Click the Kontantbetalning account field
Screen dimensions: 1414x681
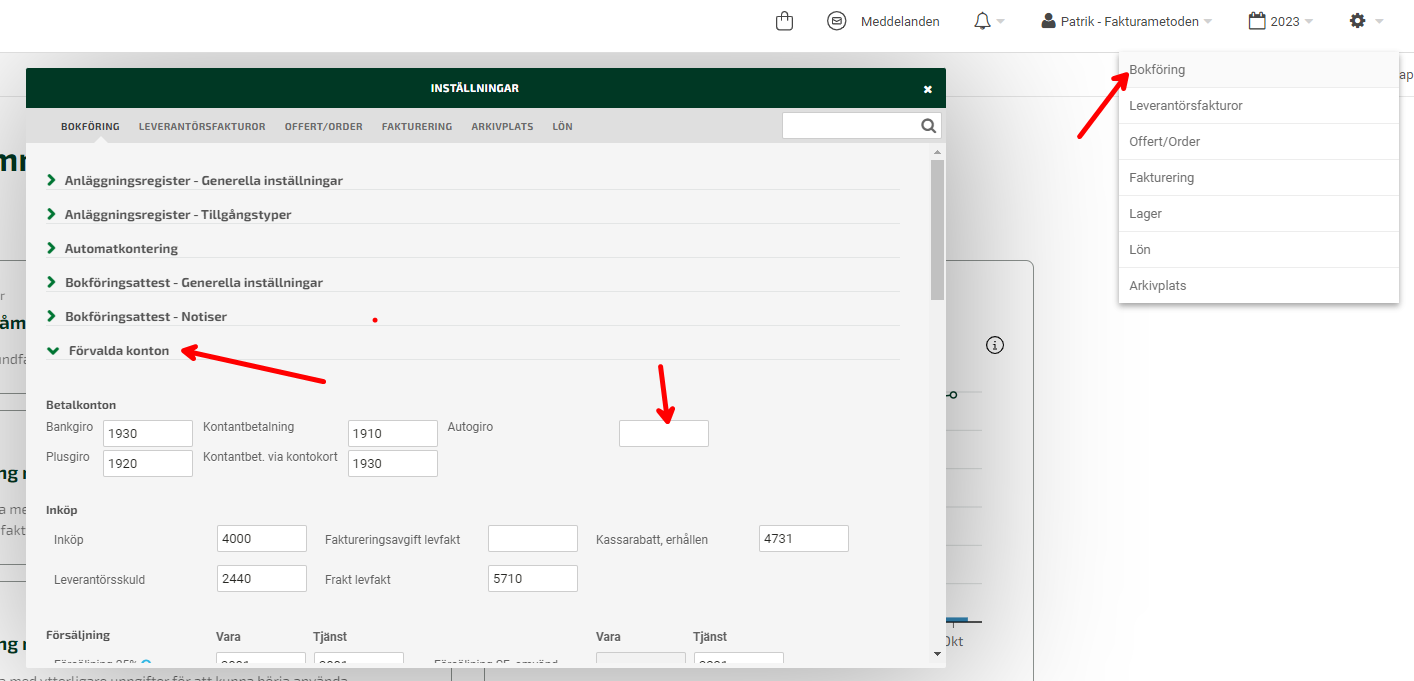pos(393,433)
